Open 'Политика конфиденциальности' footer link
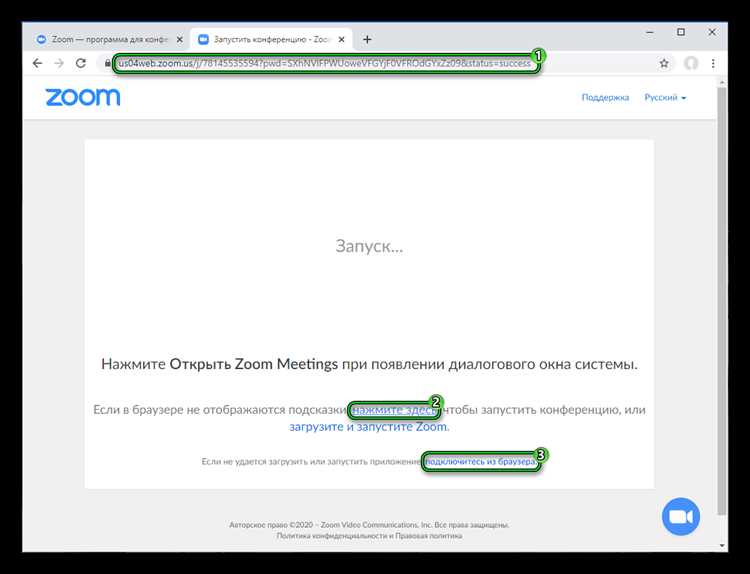Image resolution: width=750 pixels, height=574 pixels. coord(332,536)
